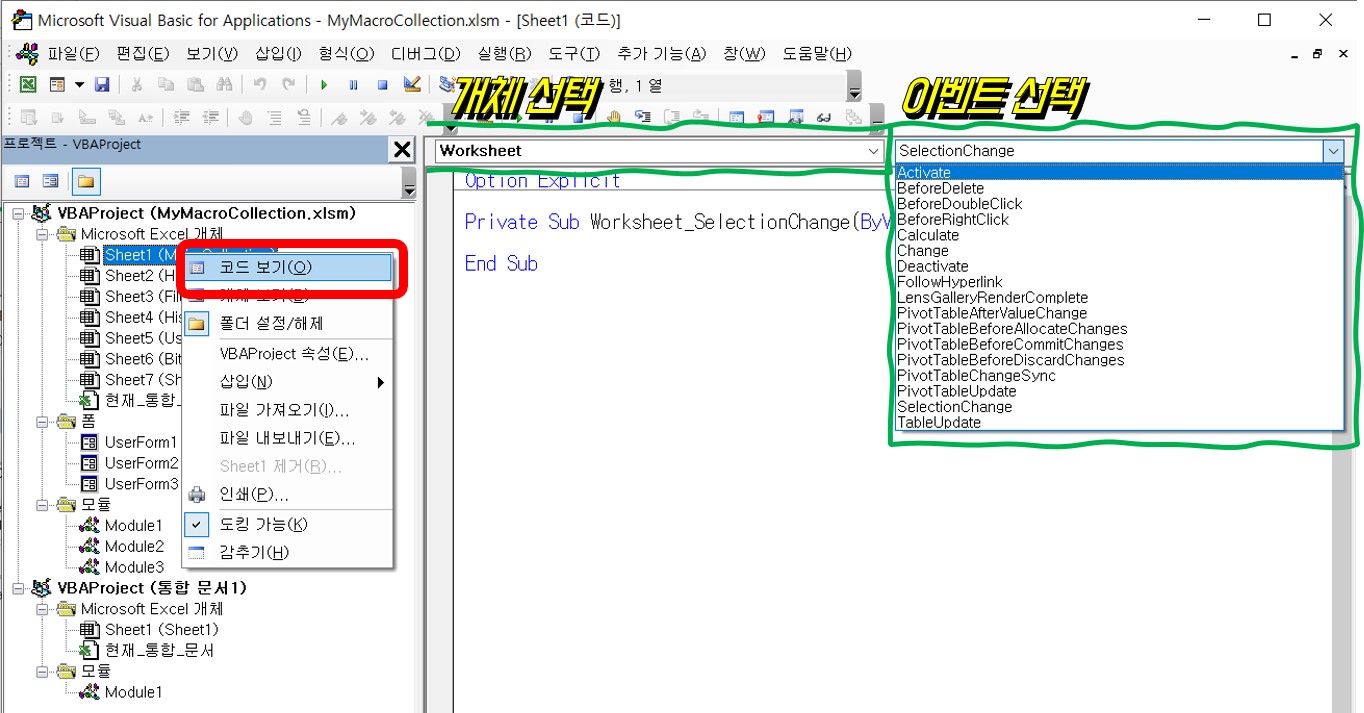Image resolution: width=1364 pixels, height=713 pixels.
Task: Select Change in the event list
Action: pyautogui.click(x=1118, y=251)
